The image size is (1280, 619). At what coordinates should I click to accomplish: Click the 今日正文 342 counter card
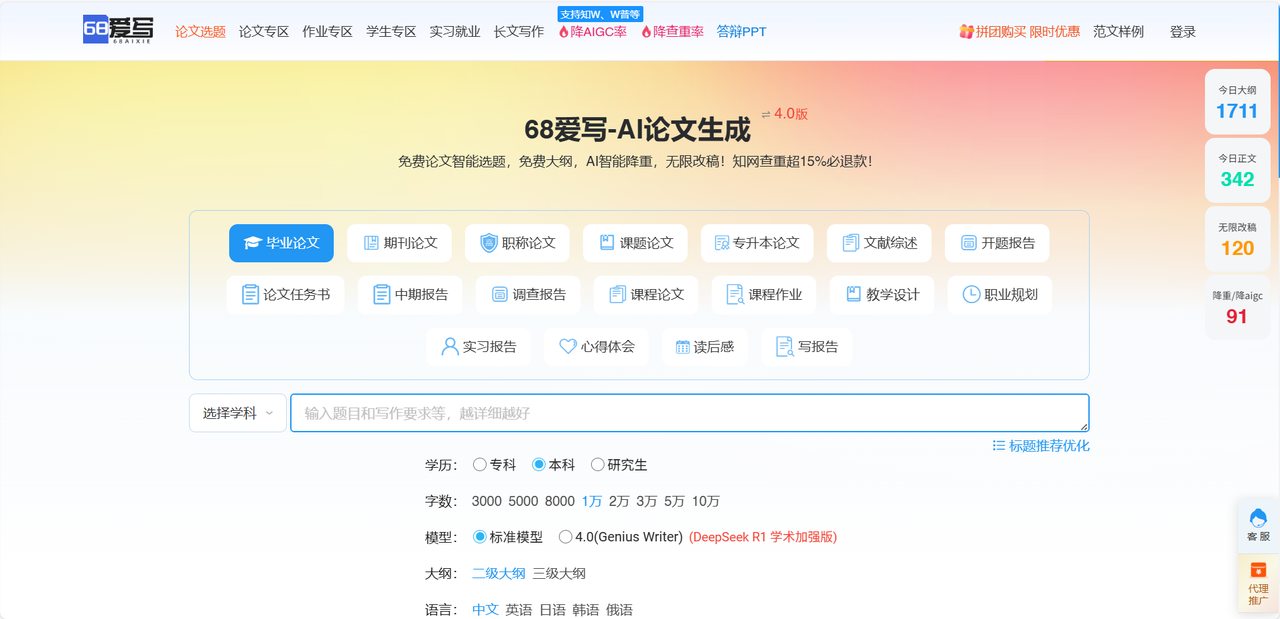click(x=1237, y=171)
